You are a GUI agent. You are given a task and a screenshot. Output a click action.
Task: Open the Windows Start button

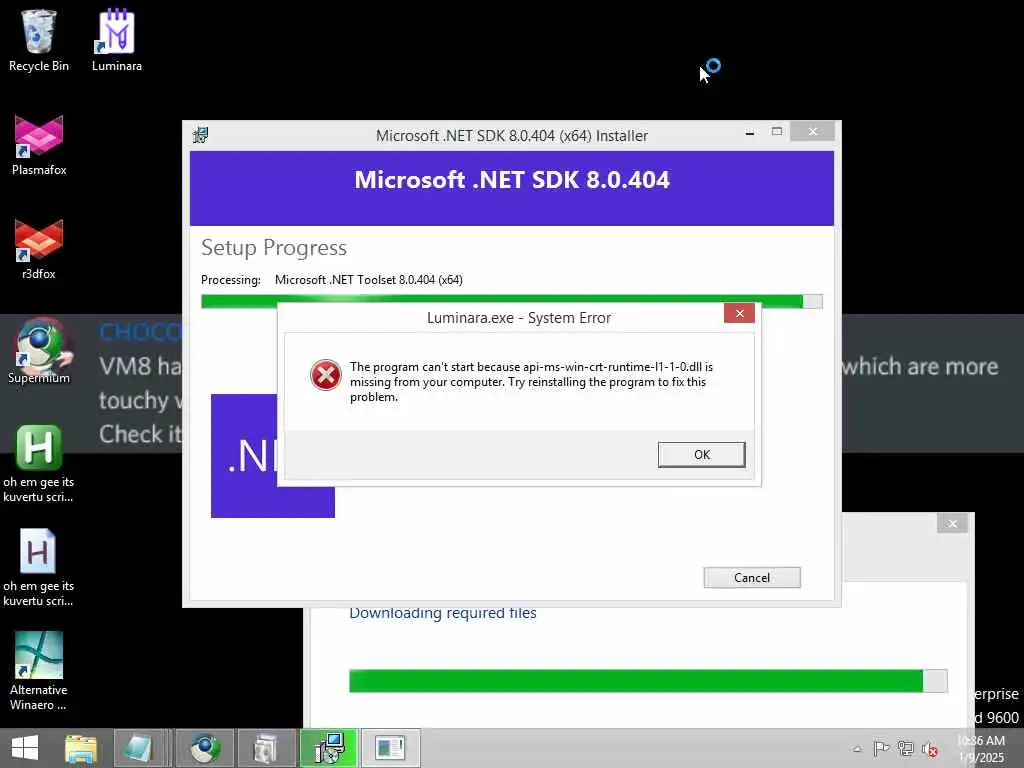(x=25, y=748)
